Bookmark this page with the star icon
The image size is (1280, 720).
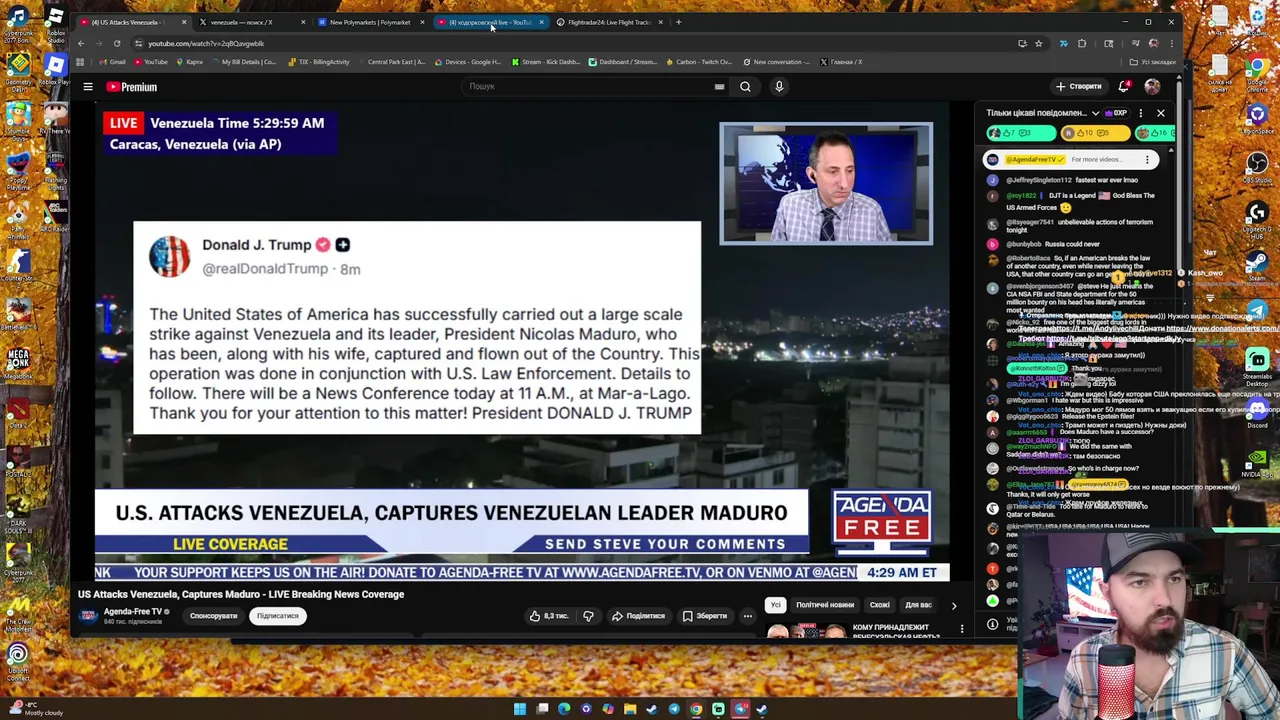pyautogui.click(x=1038, y=43)
